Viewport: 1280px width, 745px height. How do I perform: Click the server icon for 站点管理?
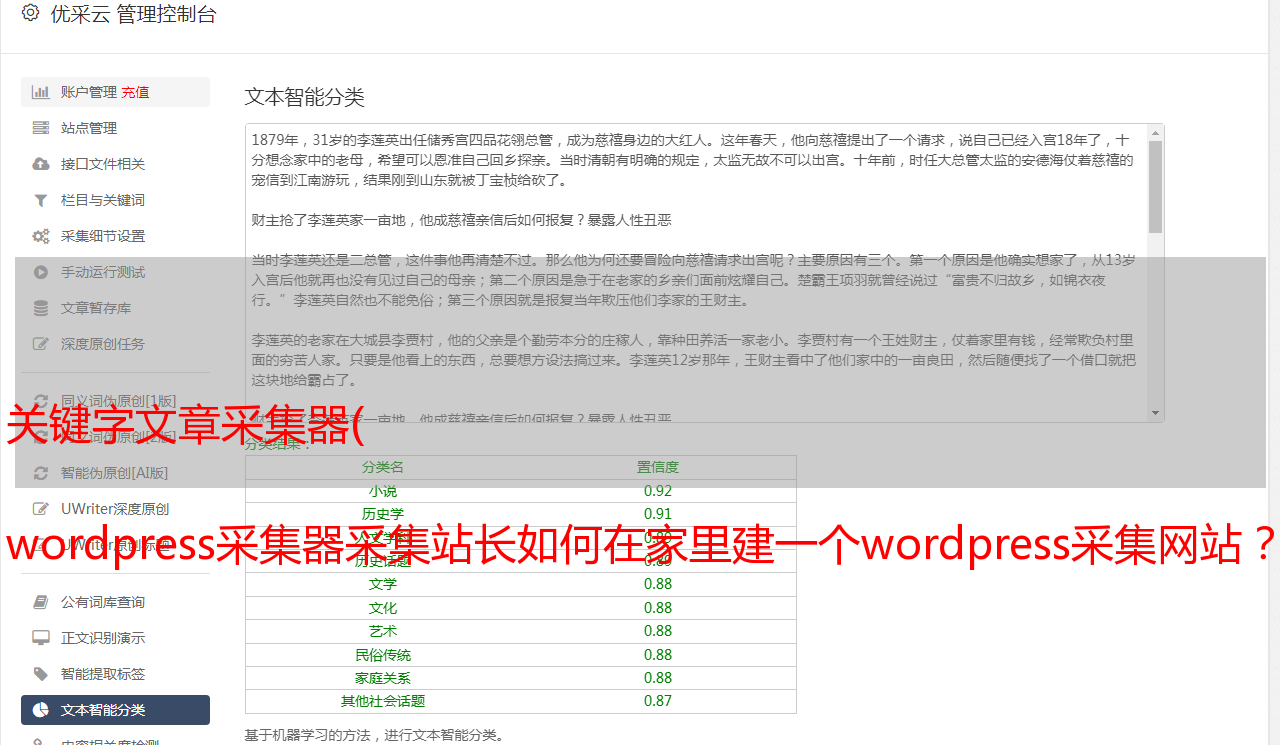click(x=41, y=128)
